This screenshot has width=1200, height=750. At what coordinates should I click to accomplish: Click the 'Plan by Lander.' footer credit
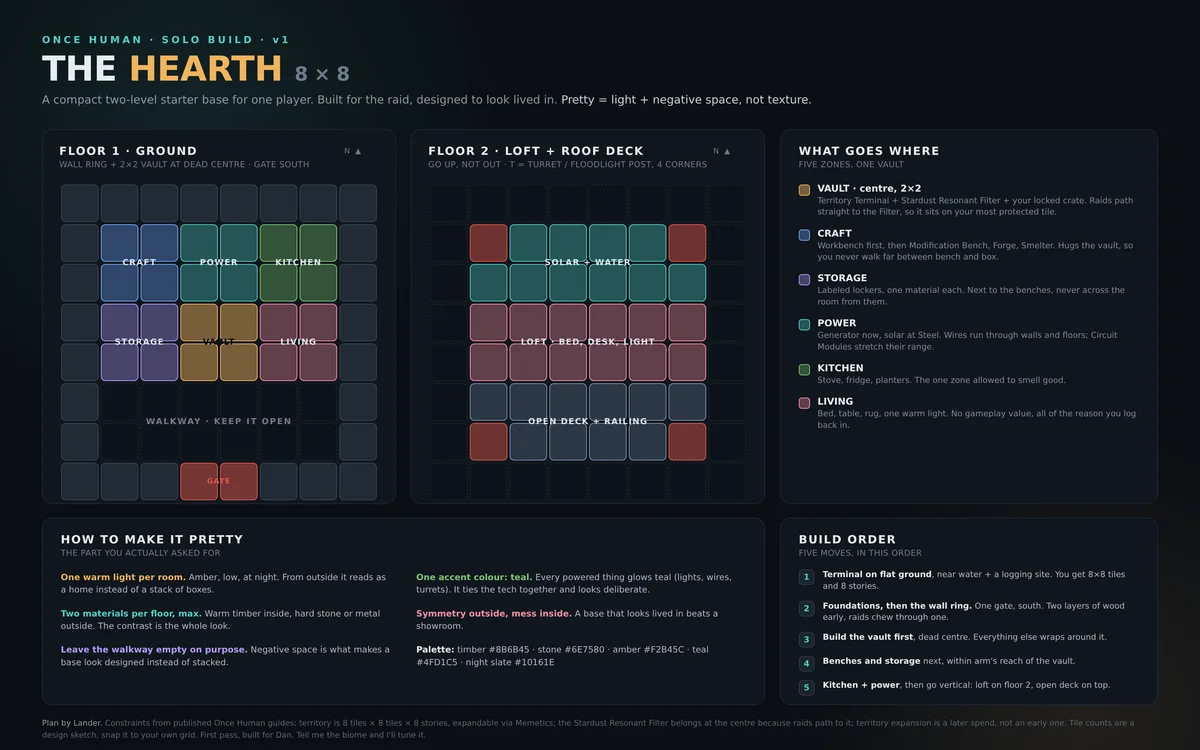[72, 722]
